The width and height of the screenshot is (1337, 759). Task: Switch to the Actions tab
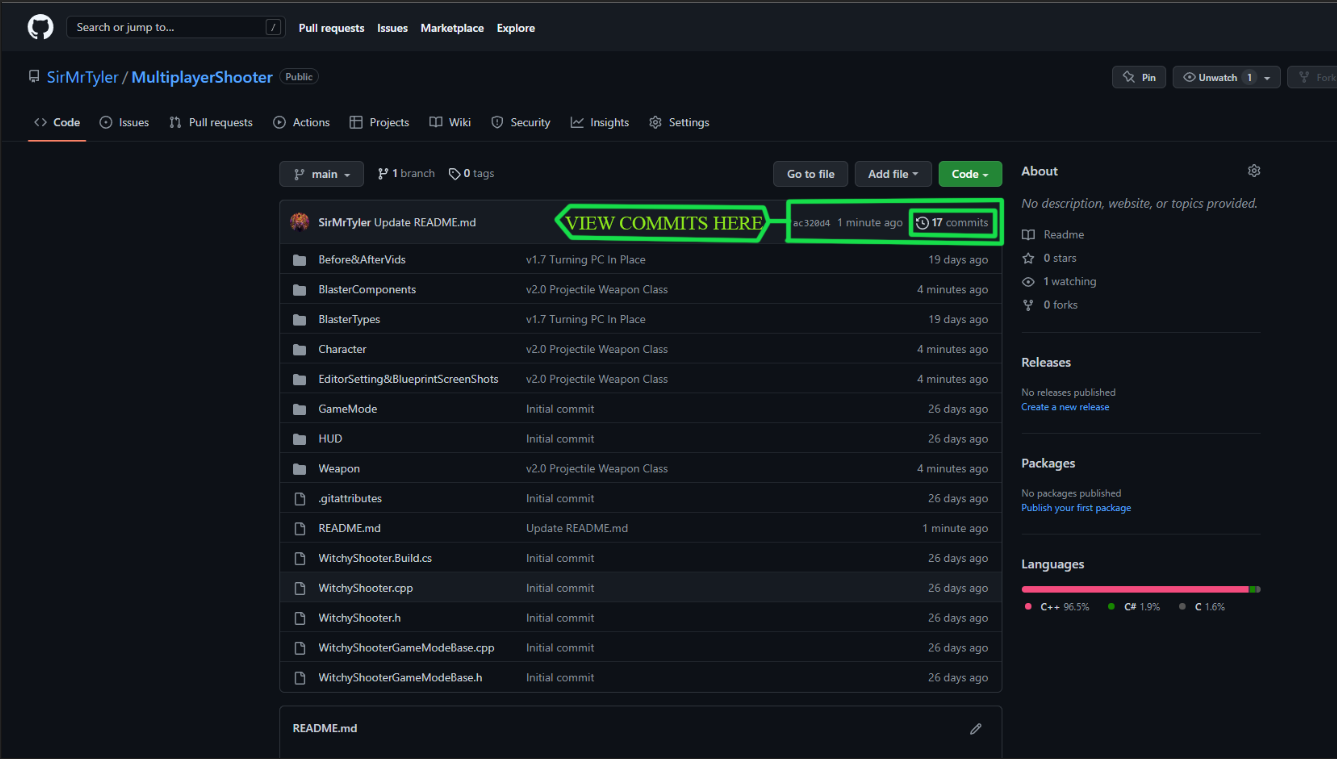[301, 123]
